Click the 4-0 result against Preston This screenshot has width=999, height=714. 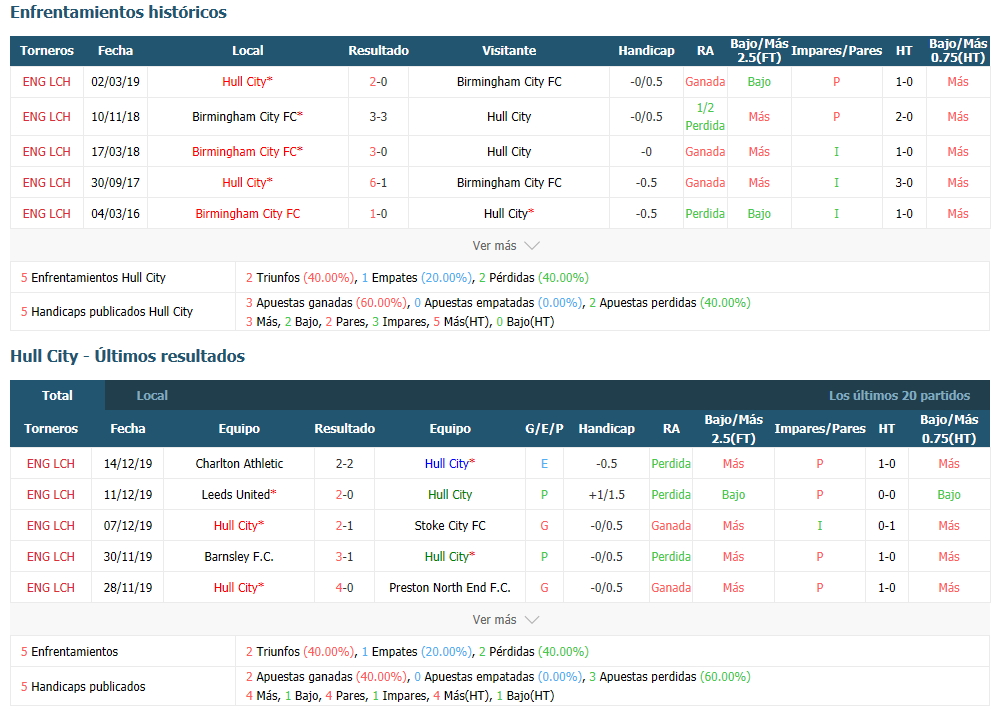(344, 587)
